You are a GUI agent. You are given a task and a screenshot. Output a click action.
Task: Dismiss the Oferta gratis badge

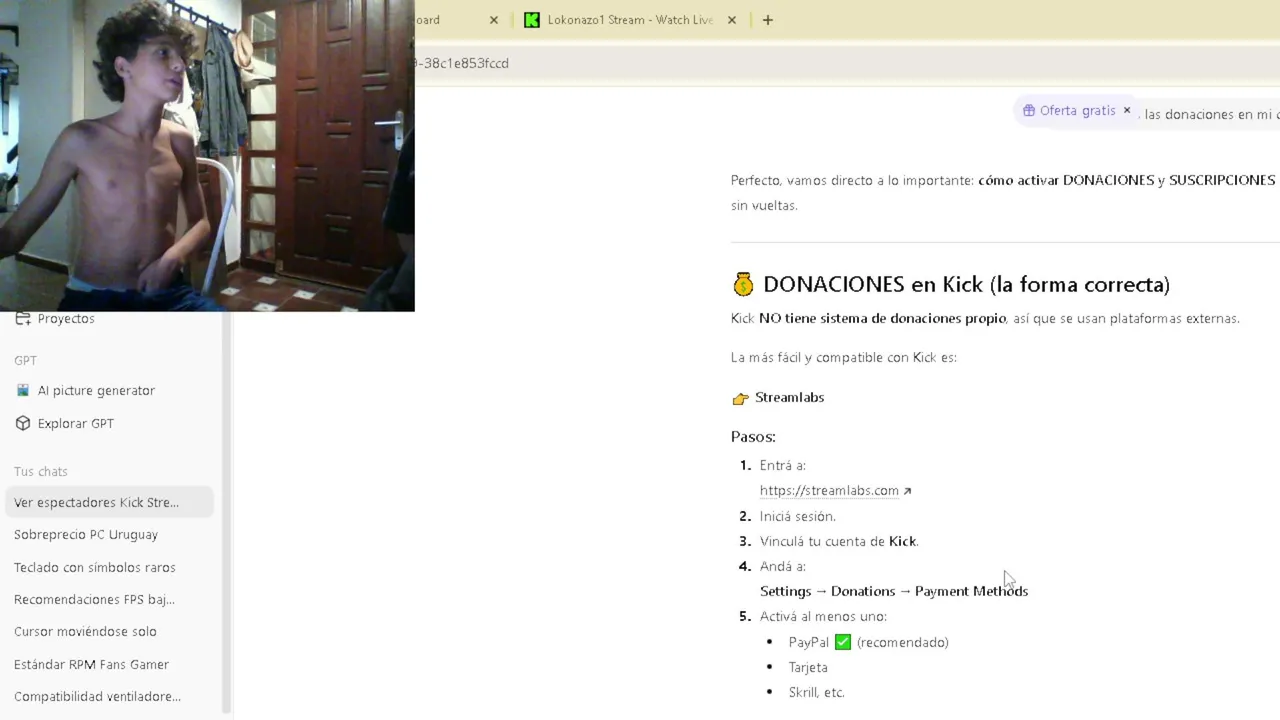coord(1127,110)
